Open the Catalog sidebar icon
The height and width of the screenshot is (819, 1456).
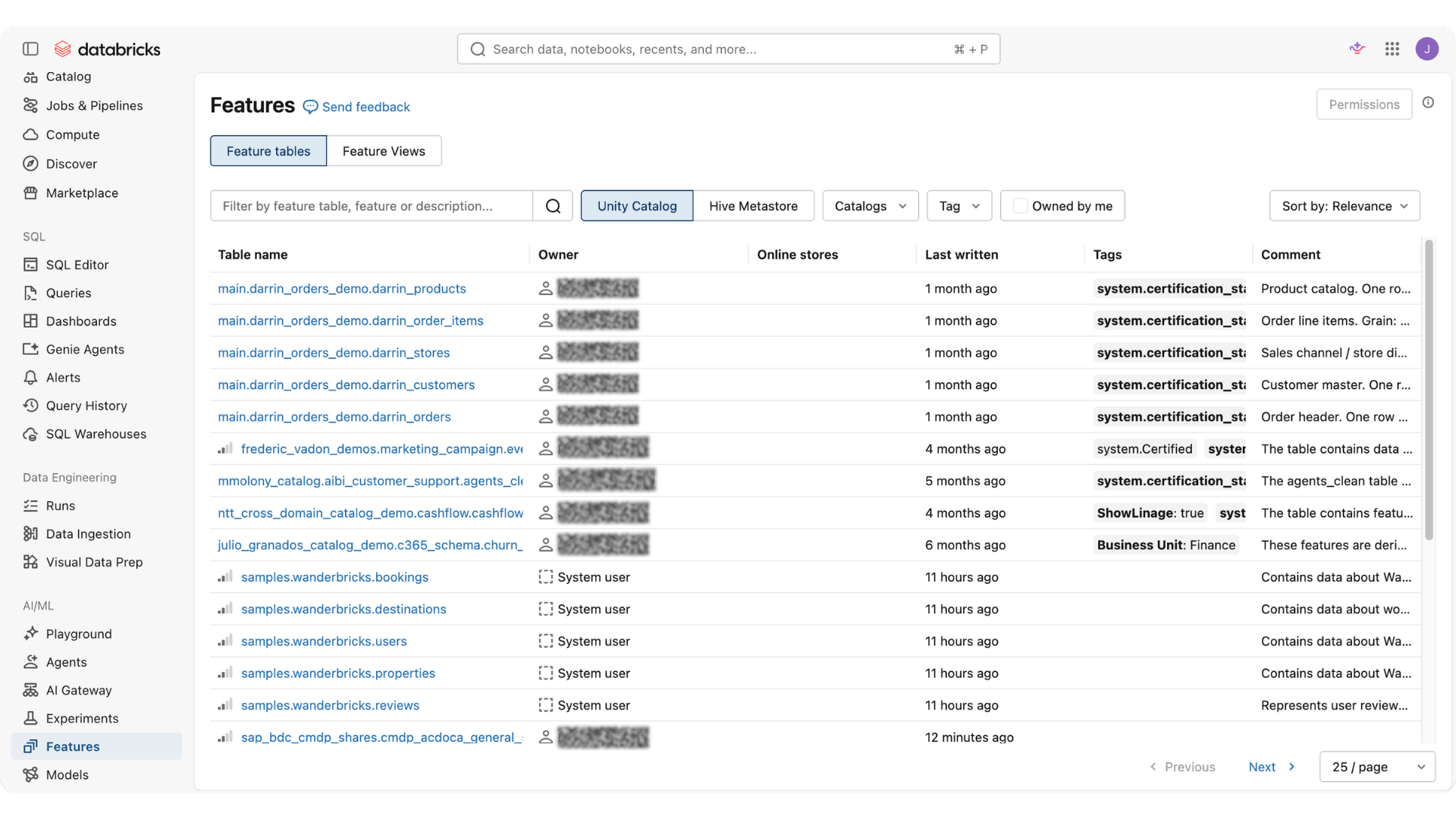[x=30, y=77]
